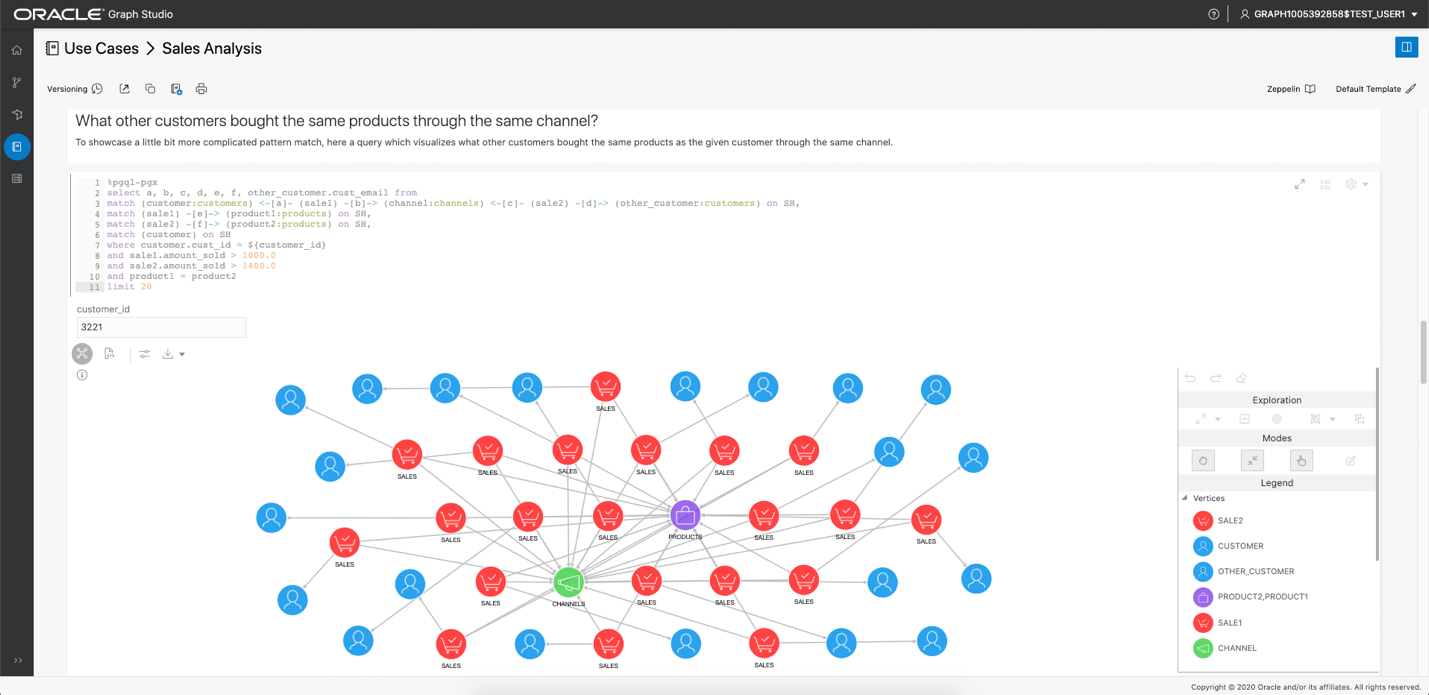Screen dimensions: 1429x695
Task: Open the Home page from sidebar
Action: pos(17,50)
